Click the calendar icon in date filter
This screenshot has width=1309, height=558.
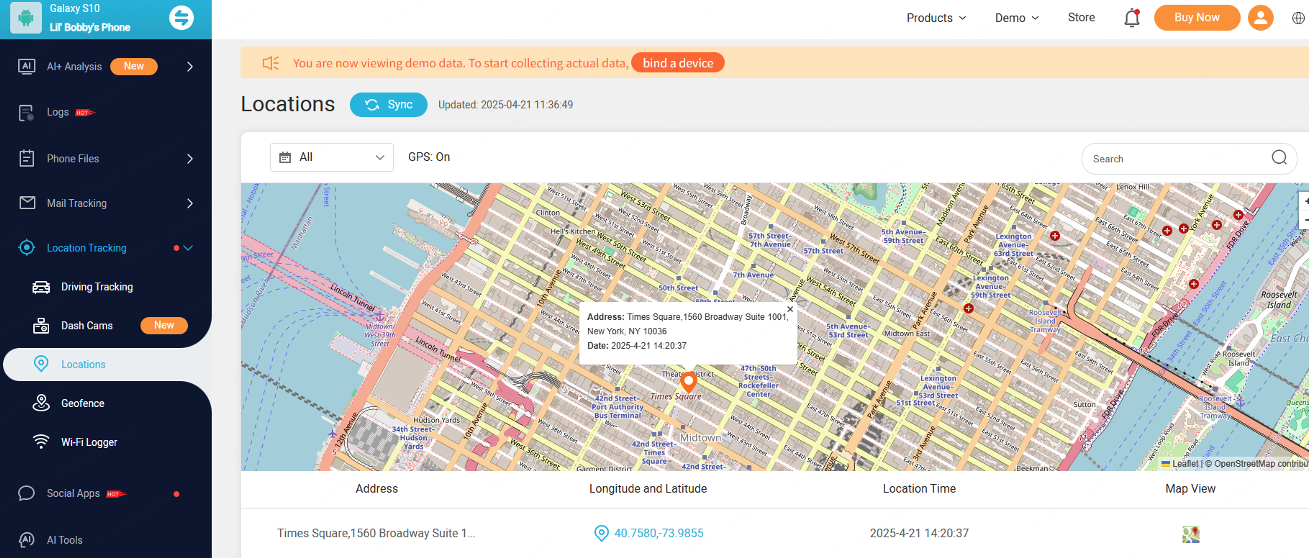(x=285, y=157)
